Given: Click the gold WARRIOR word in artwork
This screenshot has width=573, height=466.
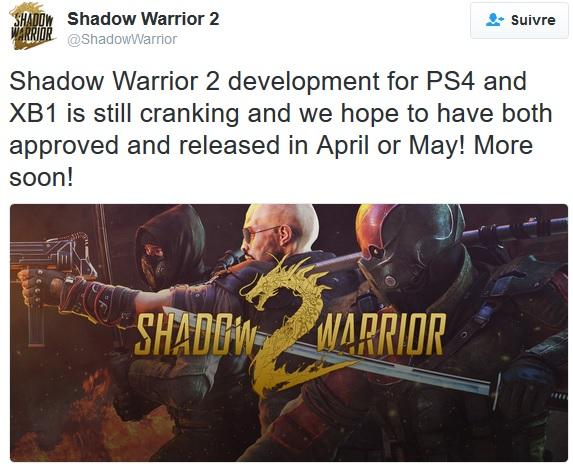Looking at the screenshot, I should [382, 334].
